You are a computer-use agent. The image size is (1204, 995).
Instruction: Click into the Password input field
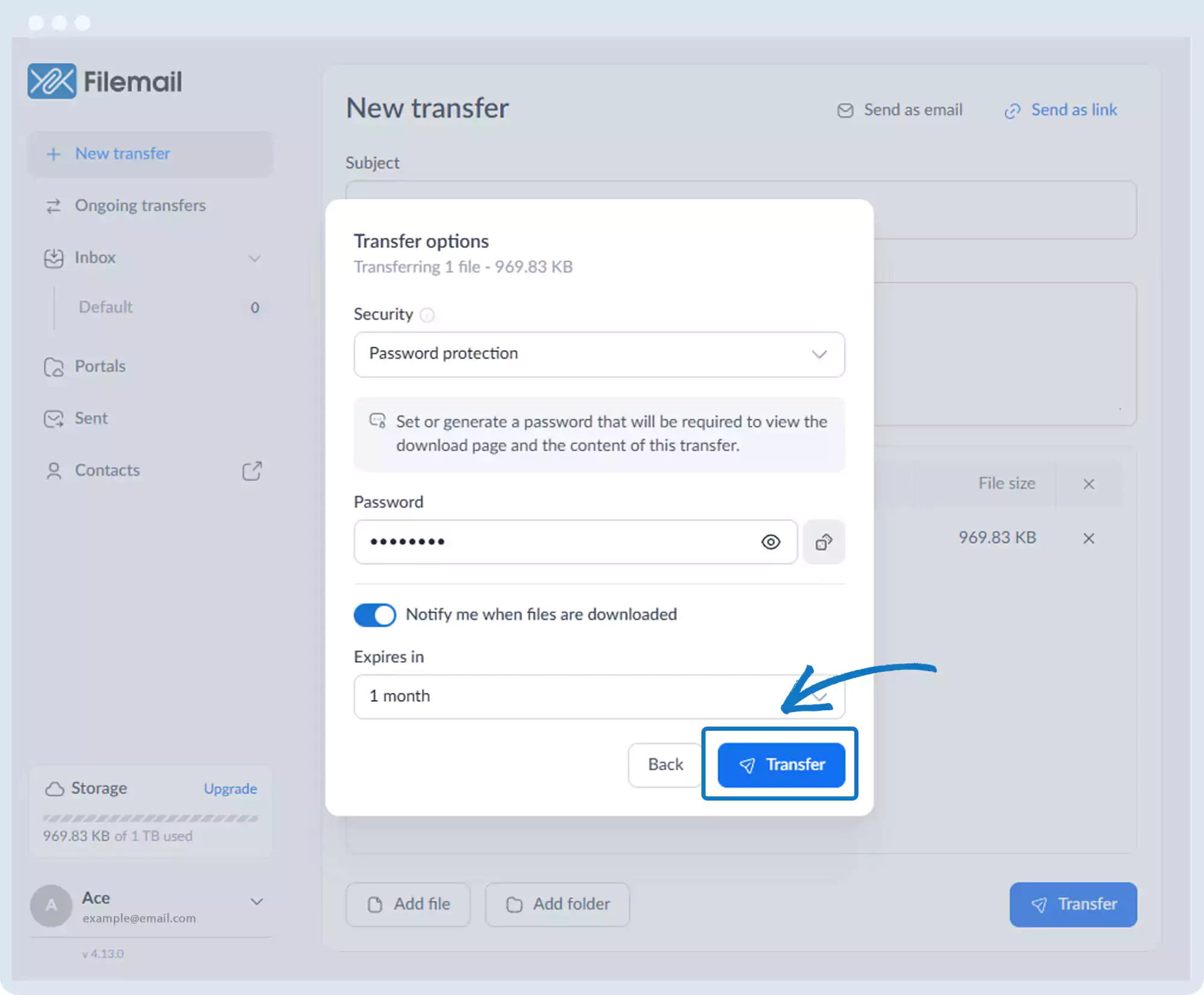tap(554, 542)
